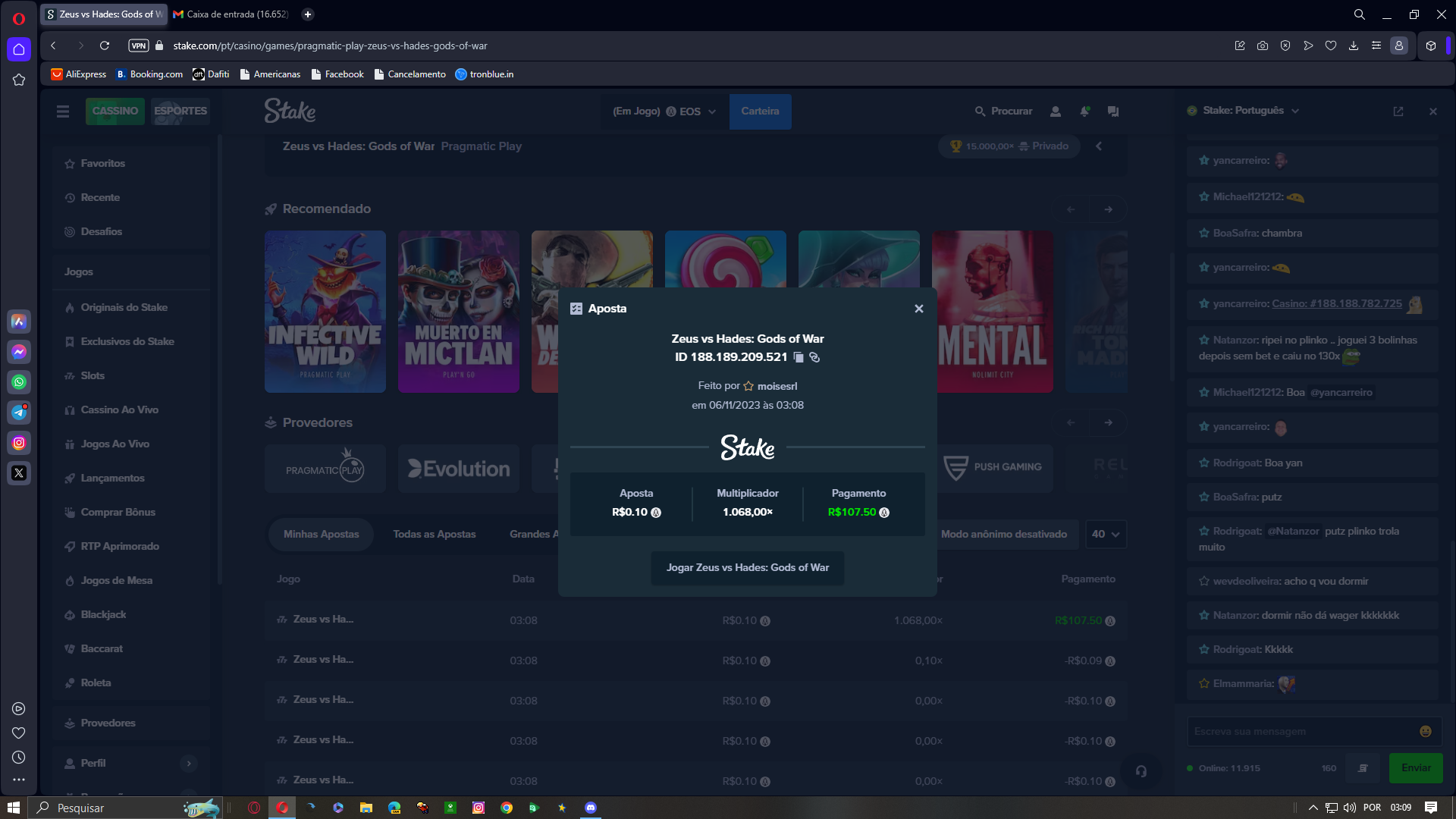Open Telegram in Opera sidebar

click(x=19, y=413)
